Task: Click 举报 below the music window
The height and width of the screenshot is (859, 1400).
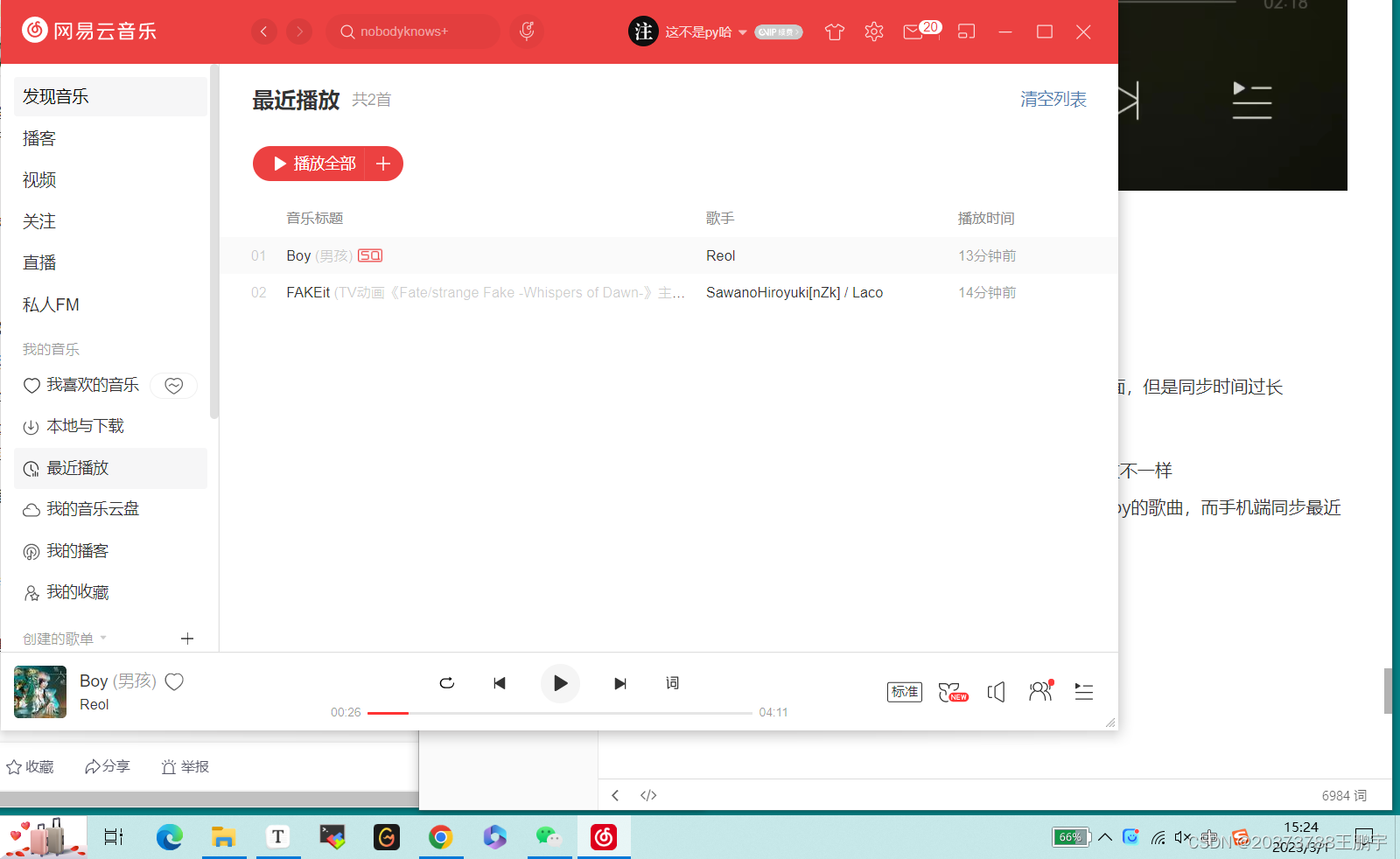Action: (185, 766)
